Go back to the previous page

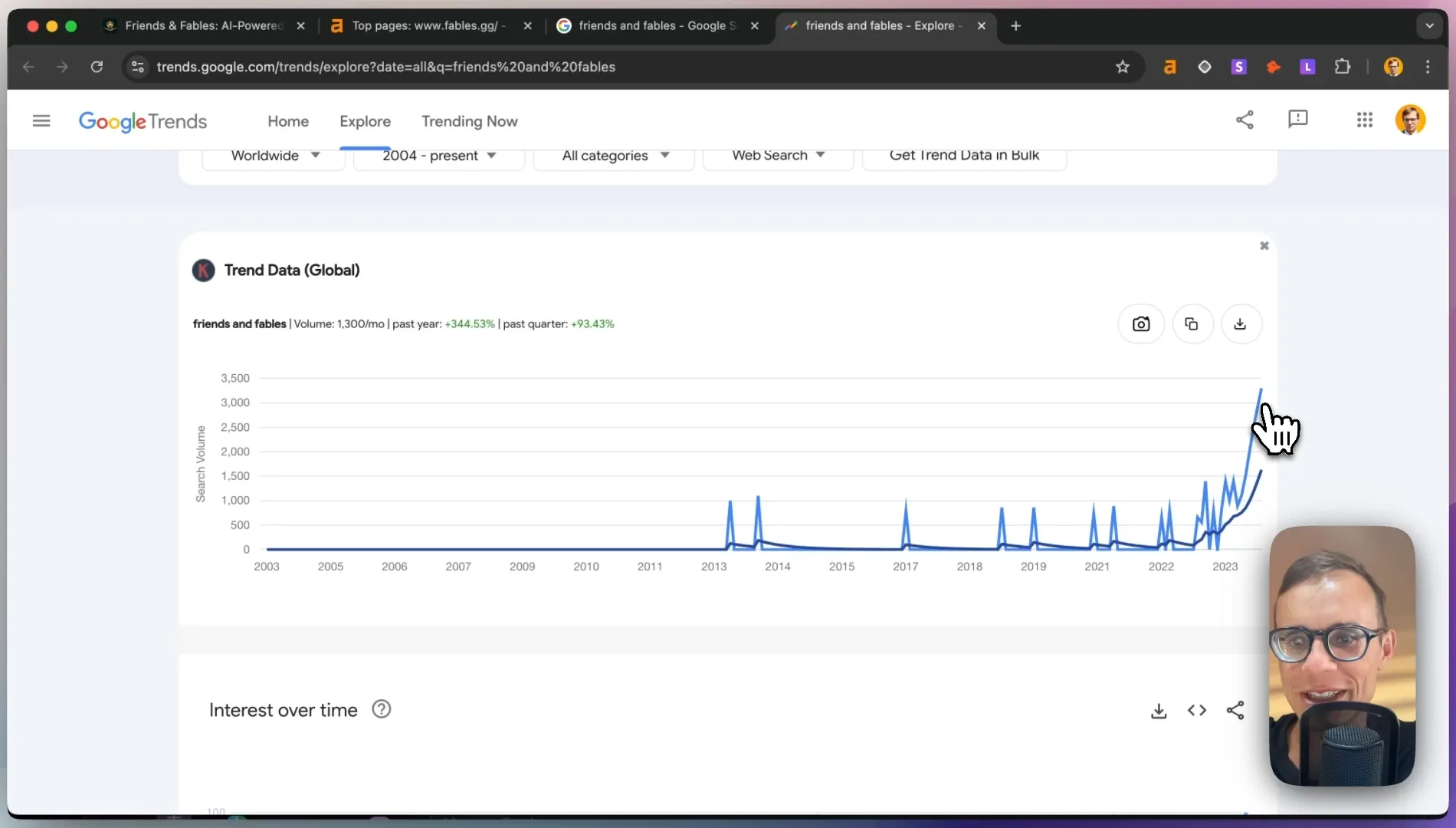click(28, 67)
